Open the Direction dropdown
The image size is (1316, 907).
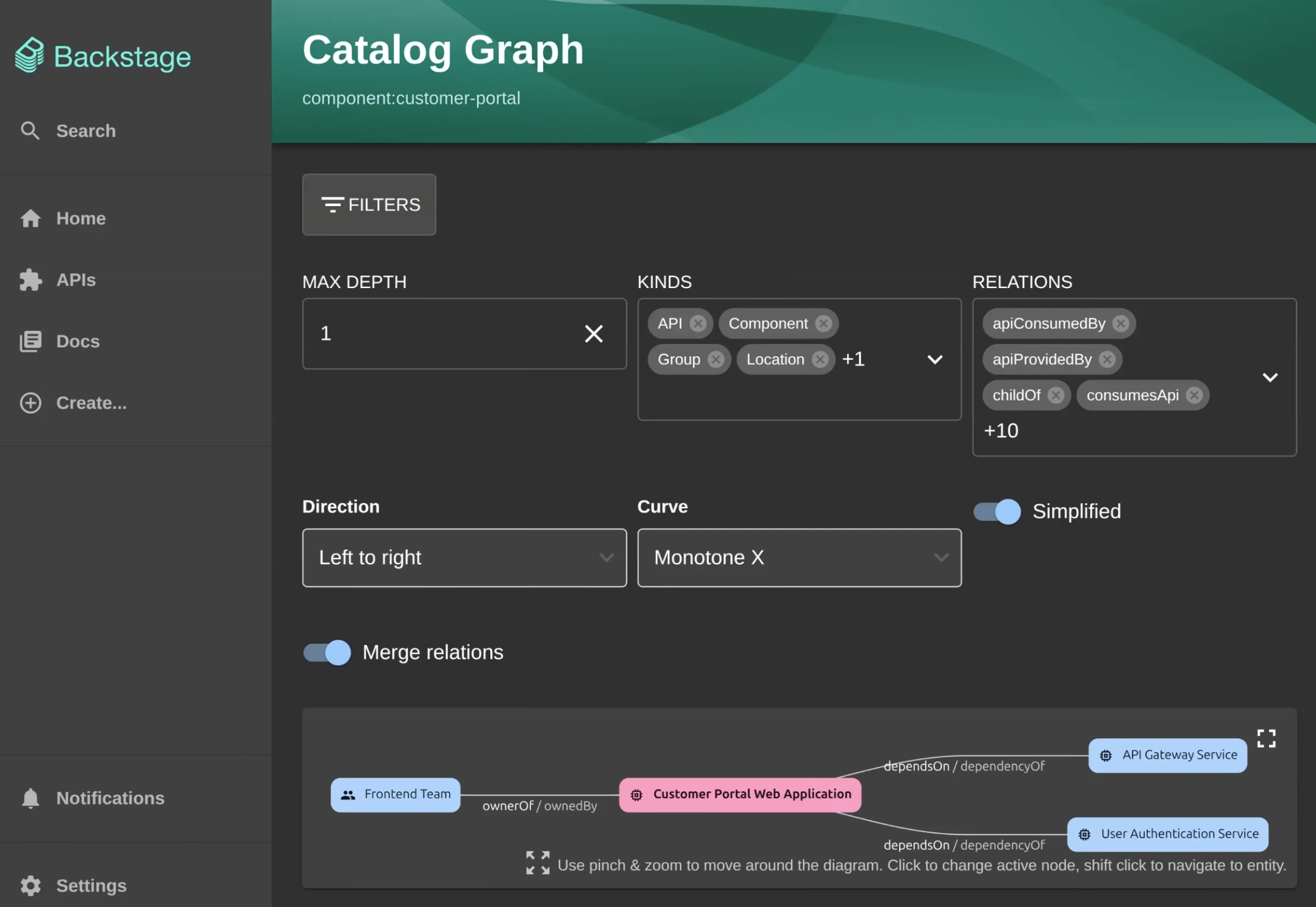[x=607, y=558]
